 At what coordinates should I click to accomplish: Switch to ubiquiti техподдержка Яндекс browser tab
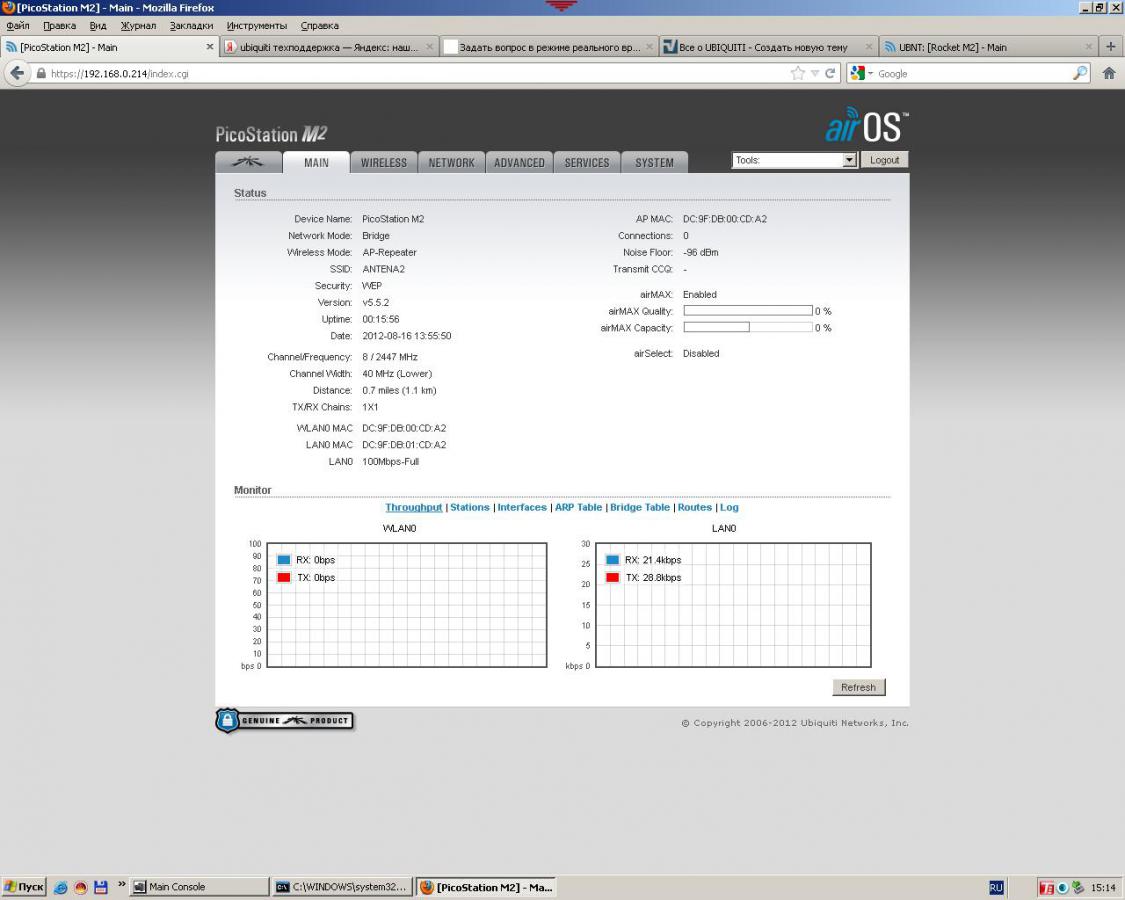pos(328,47)
